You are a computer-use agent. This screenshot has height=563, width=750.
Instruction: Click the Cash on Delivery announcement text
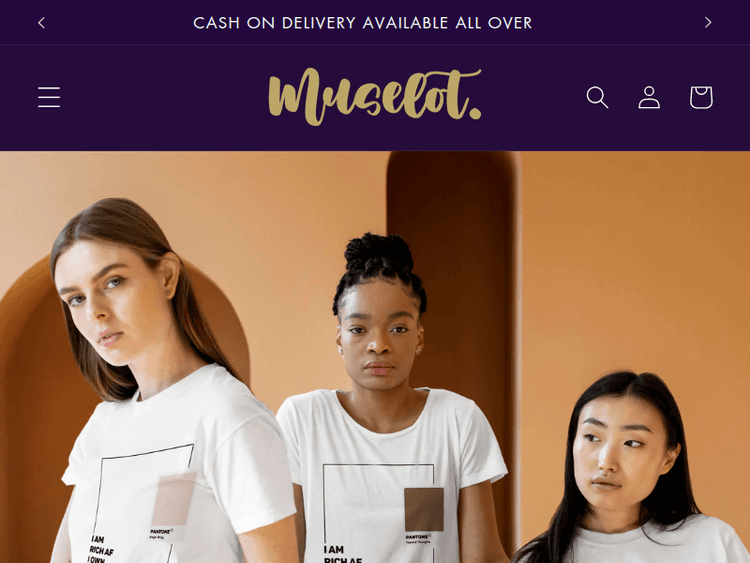[x=363, y=23]
